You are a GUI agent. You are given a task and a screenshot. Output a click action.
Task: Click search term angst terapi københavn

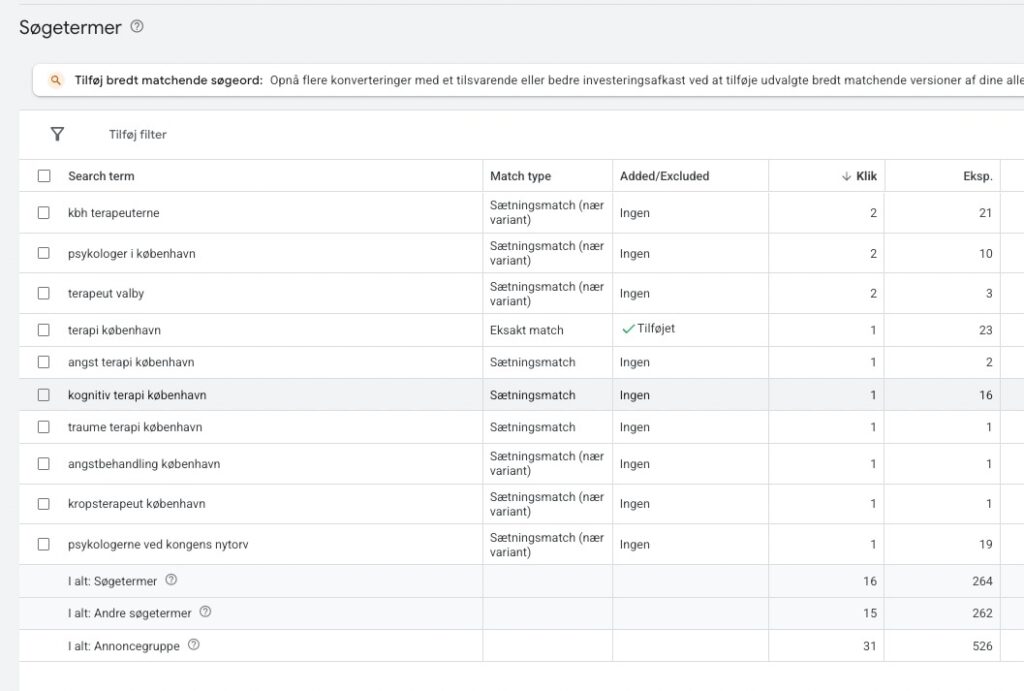point(131,362)
